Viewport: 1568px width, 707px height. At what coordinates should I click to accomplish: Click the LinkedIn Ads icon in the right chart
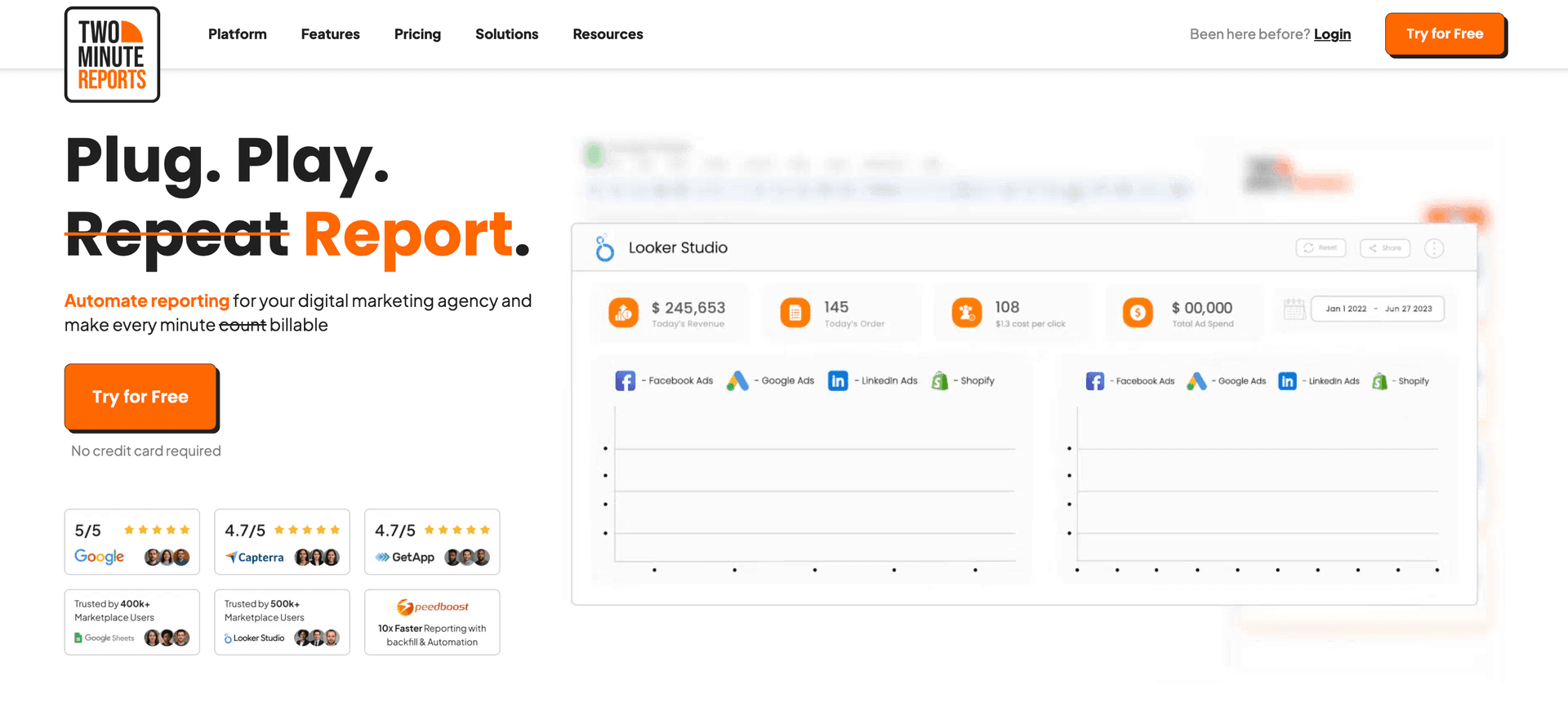(x=1287, y=381)
